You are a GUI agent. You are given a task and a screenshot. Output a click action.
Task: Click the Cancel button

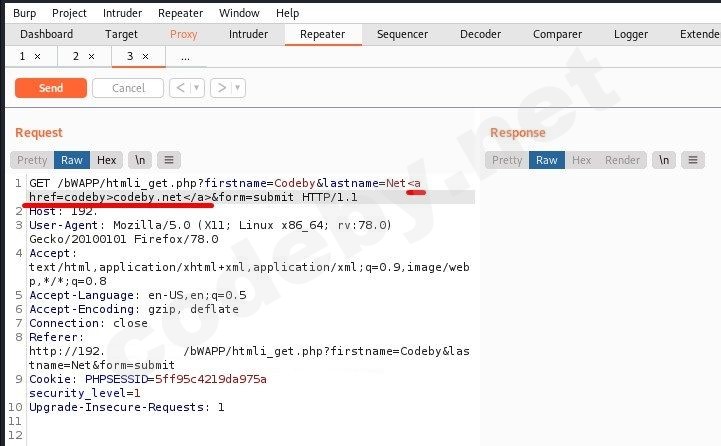point(128,88)
